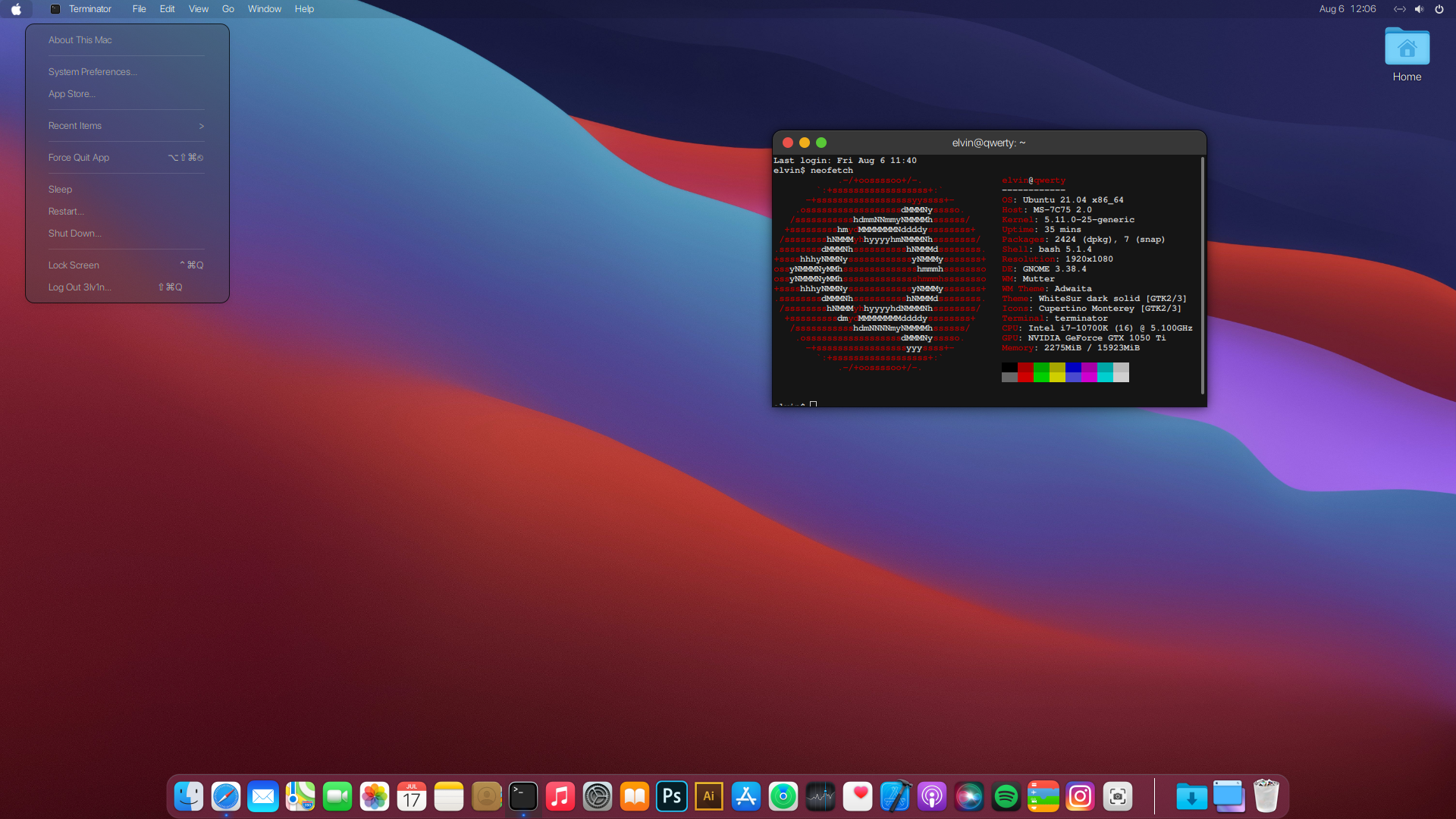The width and height of the screenshot is (1456, 819).
Task: Launch Illustrator from the dock
Action: pos(709,796)
